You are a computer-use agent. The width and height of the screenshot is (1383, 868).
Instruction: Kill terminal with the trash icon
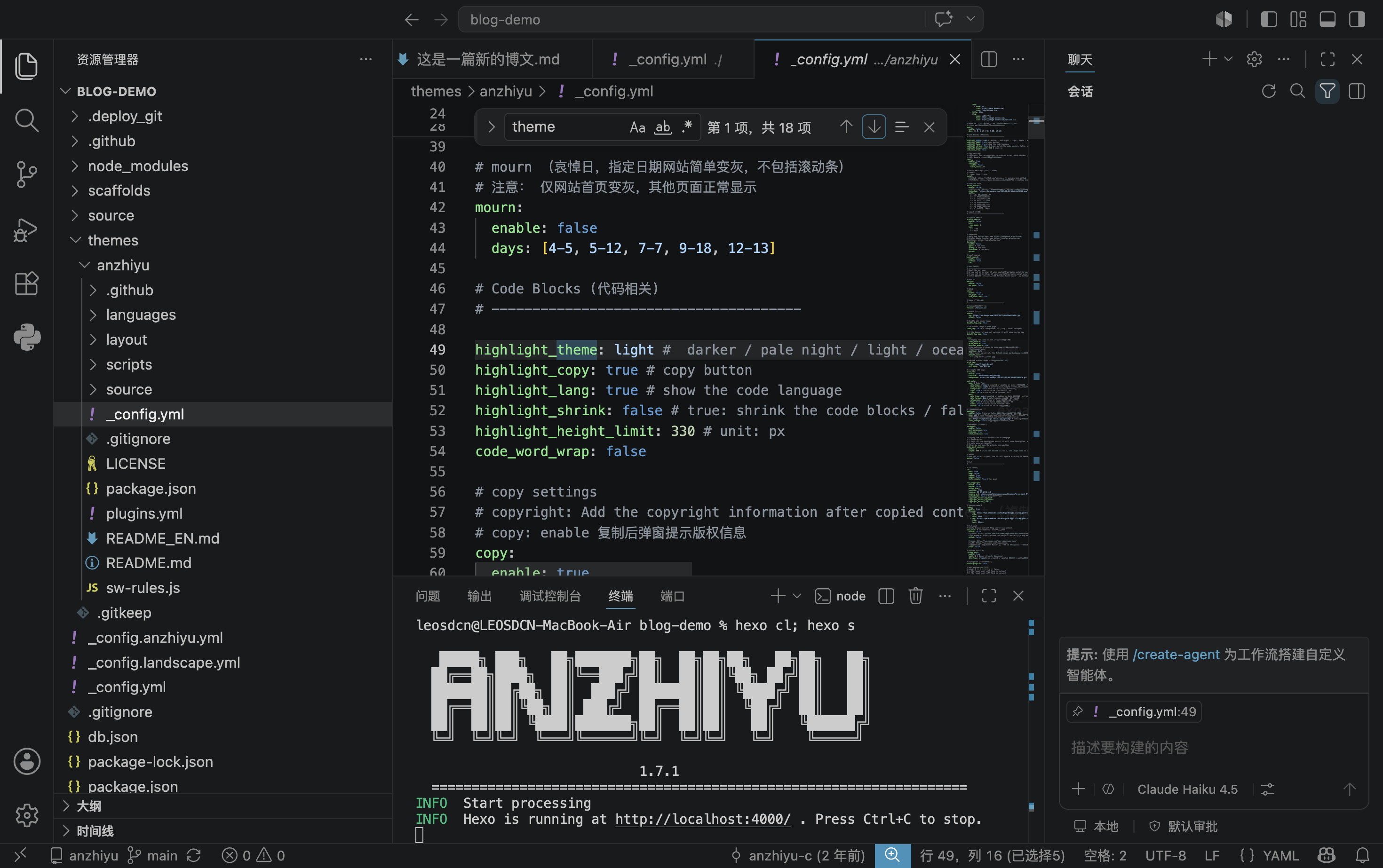[x=915, y=596]
